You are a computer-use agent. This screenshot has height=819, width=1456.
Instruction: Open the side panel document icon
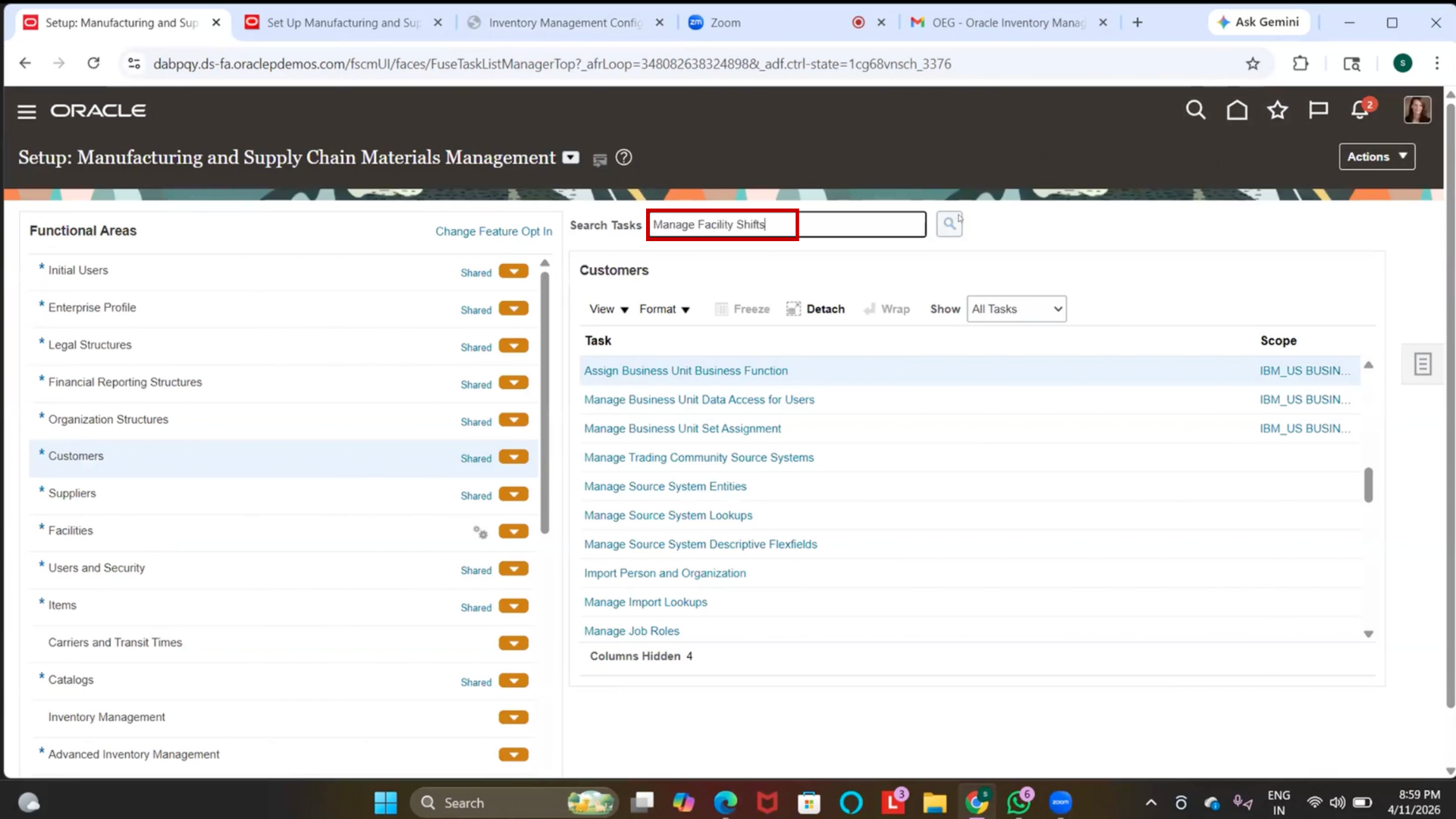pyautogui.click(x=1423, y=364)
